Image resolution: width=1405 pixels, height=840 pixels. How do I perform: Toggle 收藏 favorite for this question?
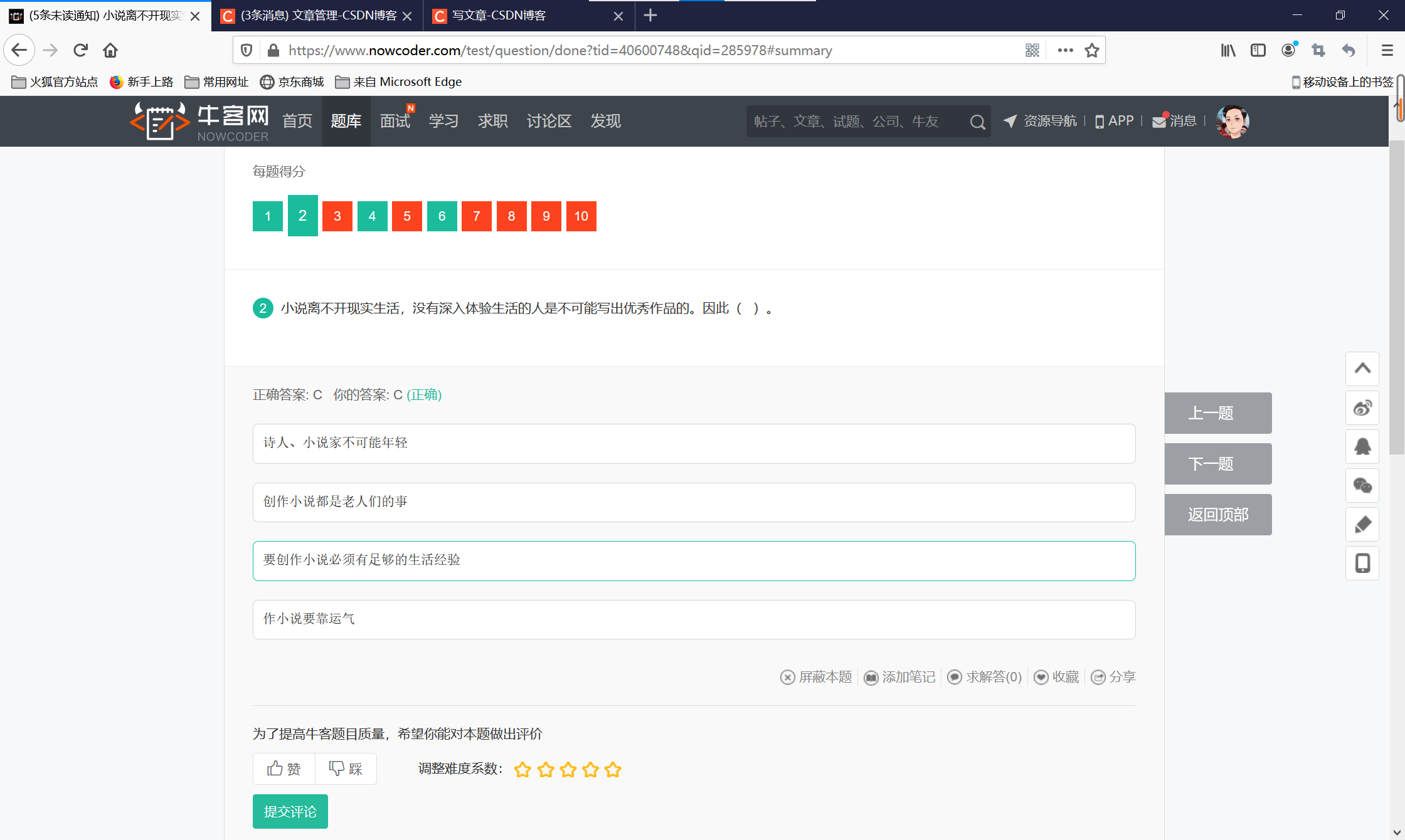pyautogui.click(x=1056, y=677)
